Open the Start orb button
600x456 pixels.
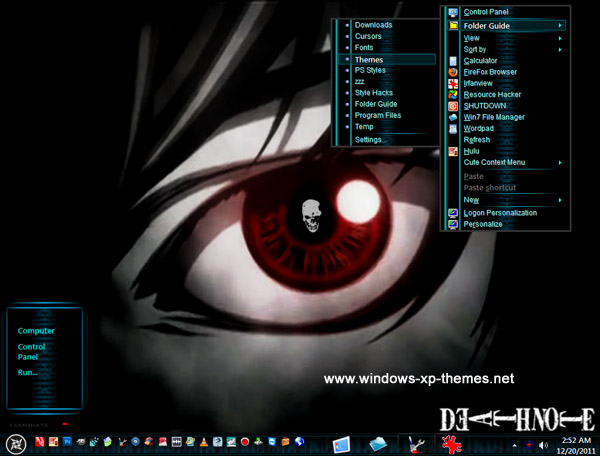(16, 444)
